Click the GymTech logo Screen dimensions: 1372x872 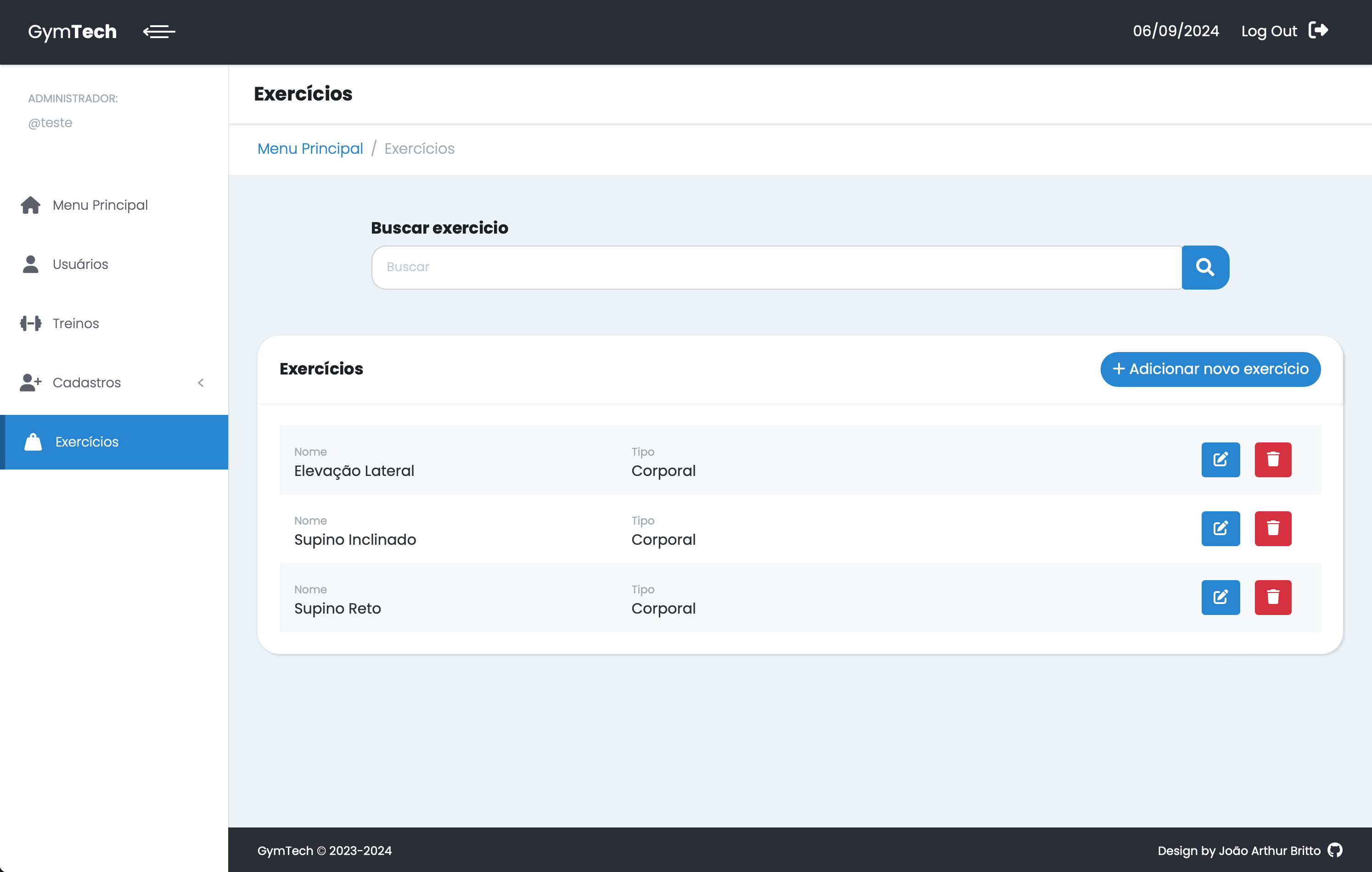click(x=73, y=31)
